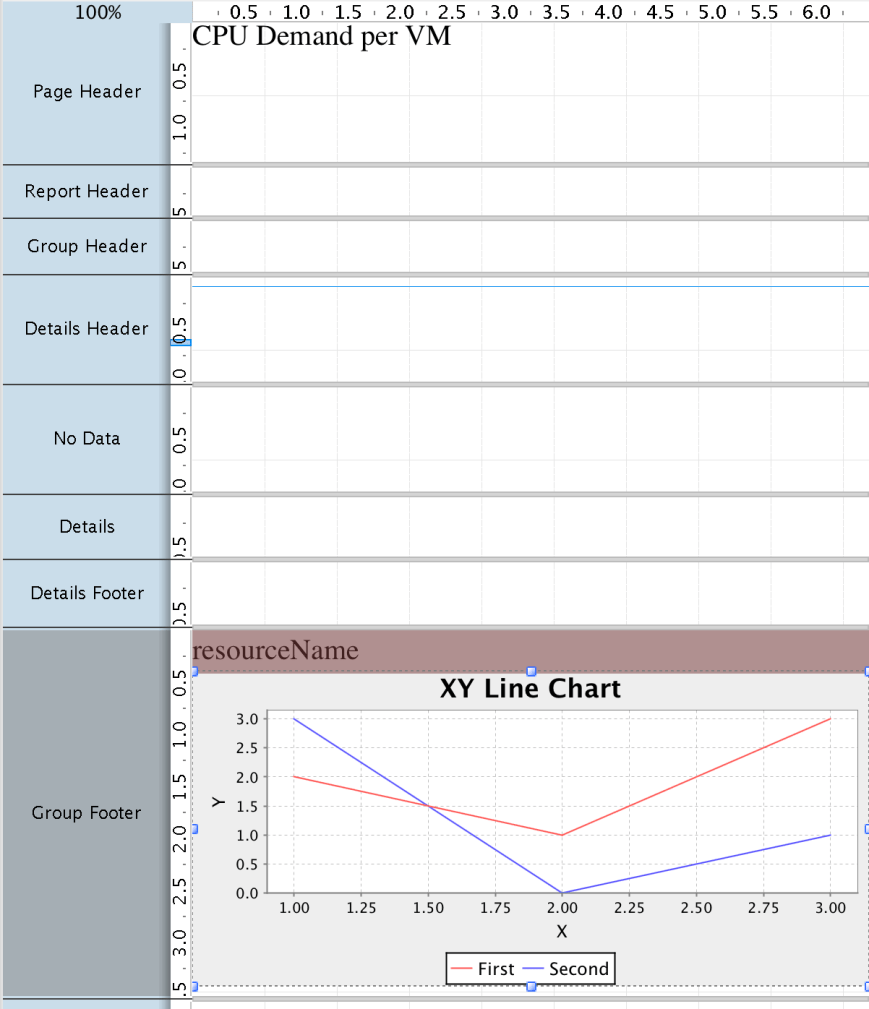869x1009 pixels.
Task: Click the "First" legend entry in the chart
Action: [x=483, y=969]
